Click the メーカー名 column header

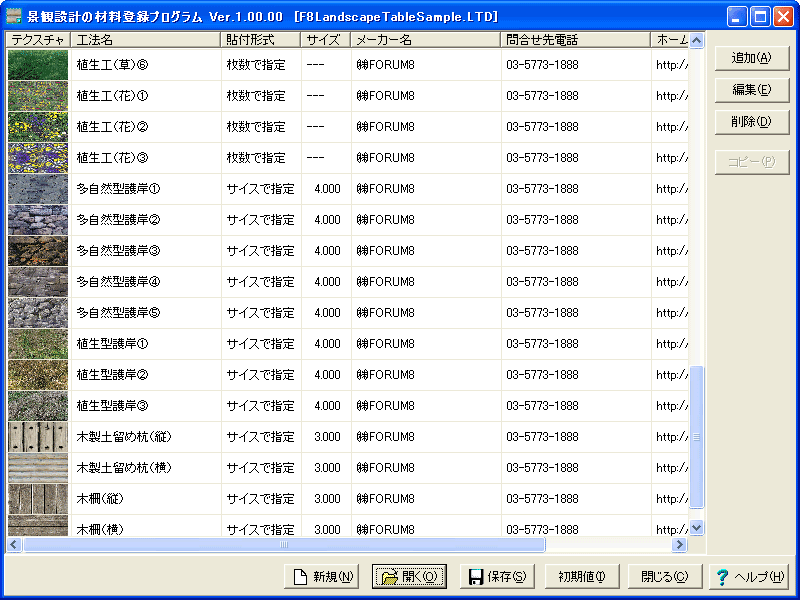click(x=426, y=40)
